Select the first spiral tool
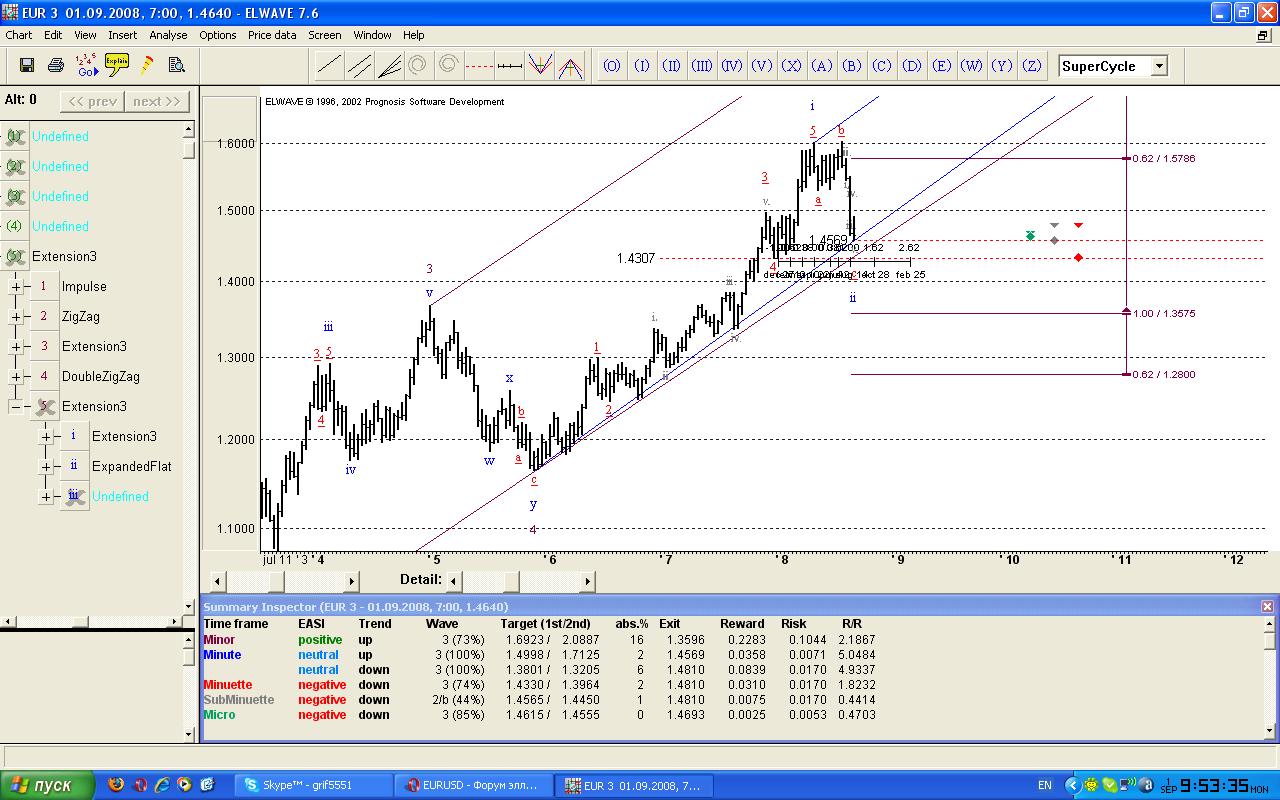1280x800 pixels. pos(418,66)
